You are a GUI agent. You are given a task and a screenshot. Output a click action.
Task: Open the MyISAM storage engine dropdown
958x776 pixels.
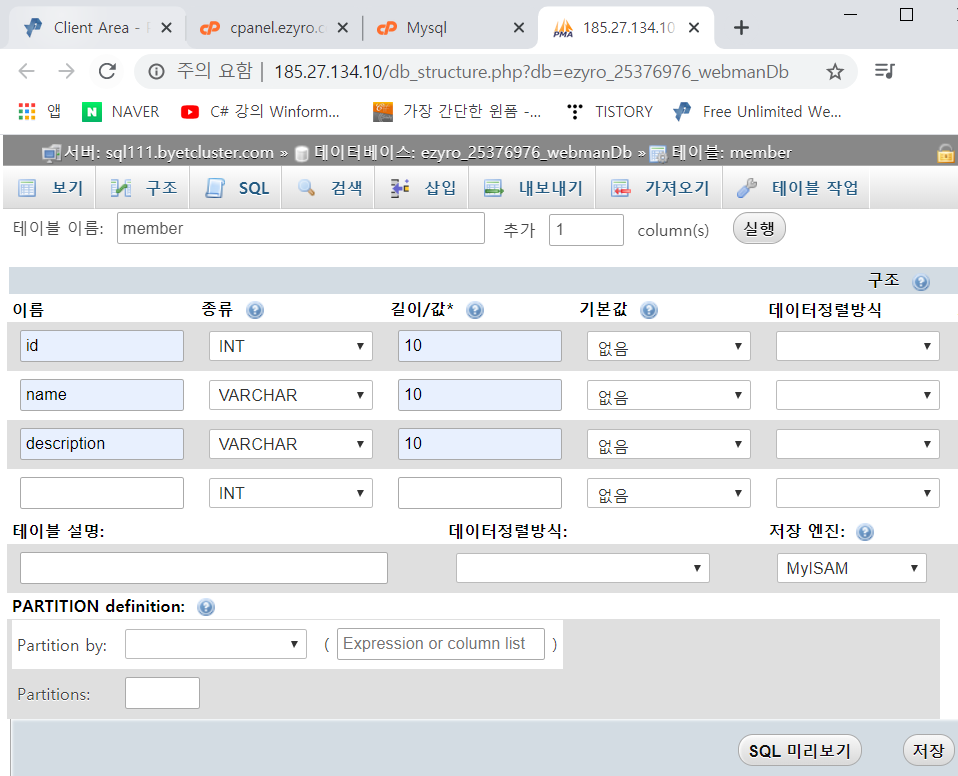(x=852, y=568)
